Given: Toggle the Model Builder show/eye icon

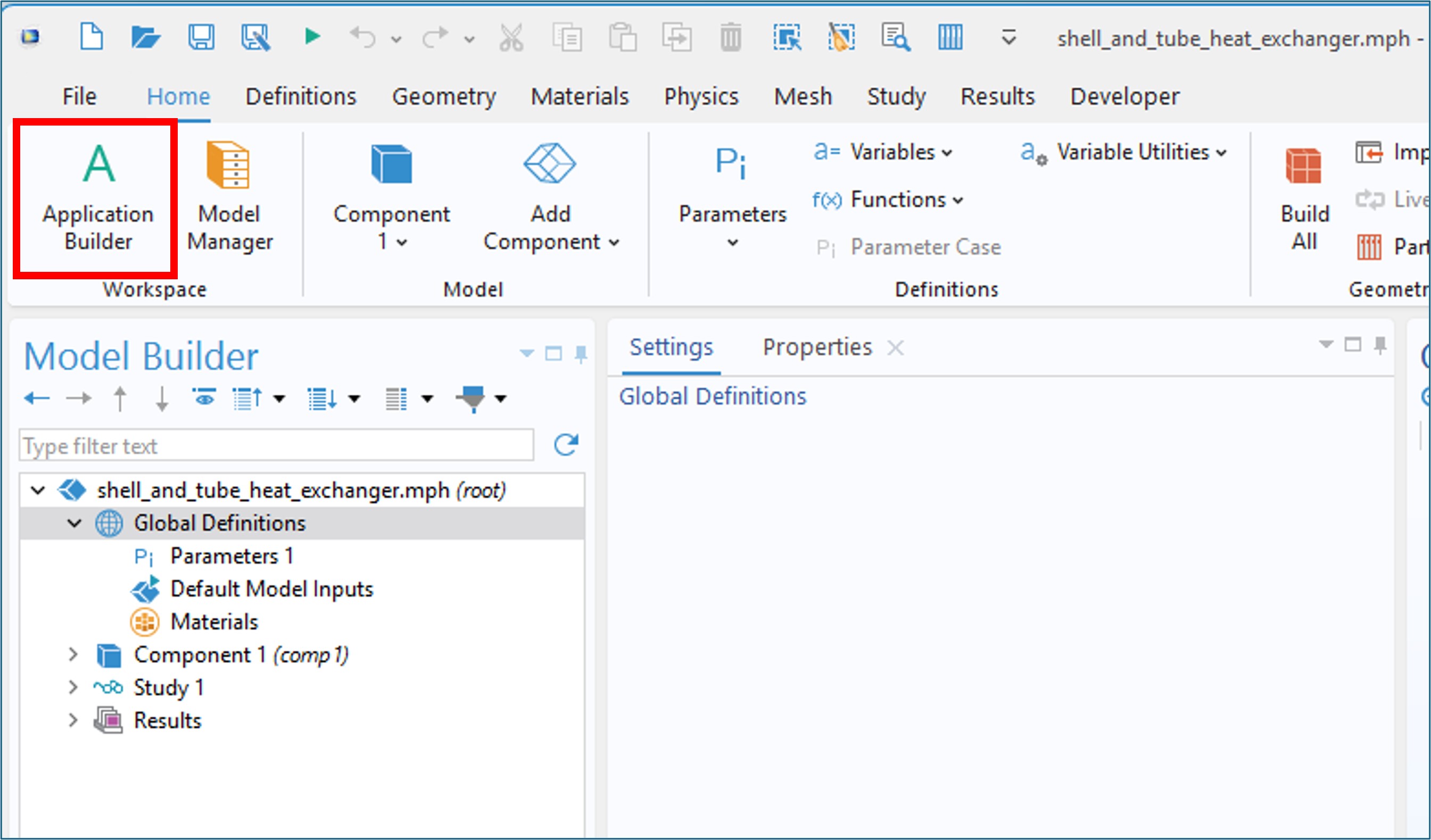Looking at the screenshot, I should point(204,398).
